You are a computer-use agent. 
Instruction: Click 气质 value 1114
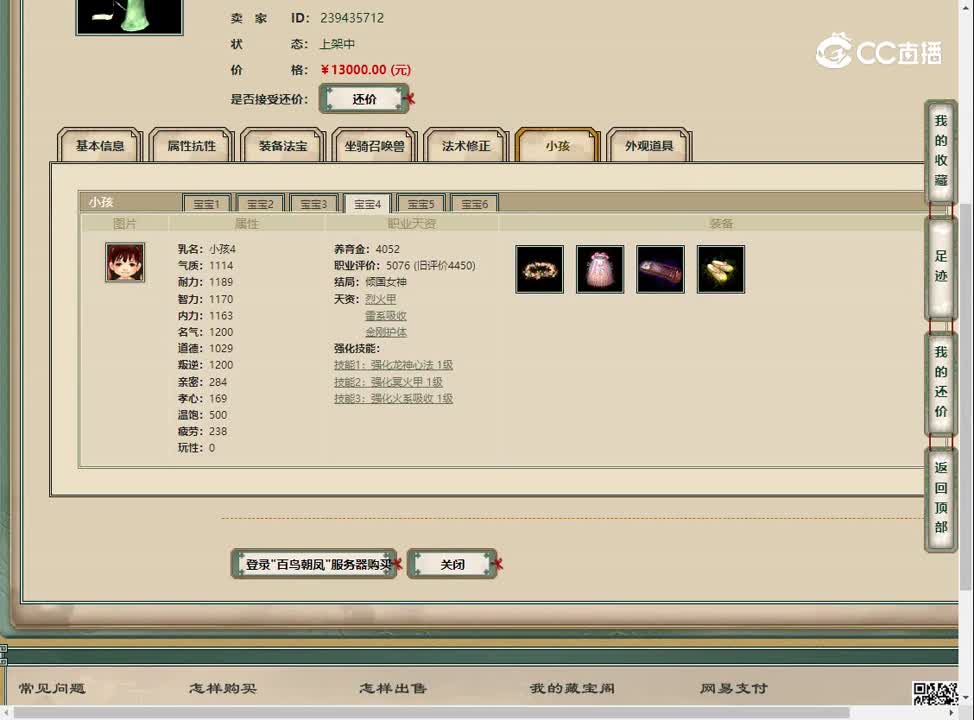tap(221, 265)
